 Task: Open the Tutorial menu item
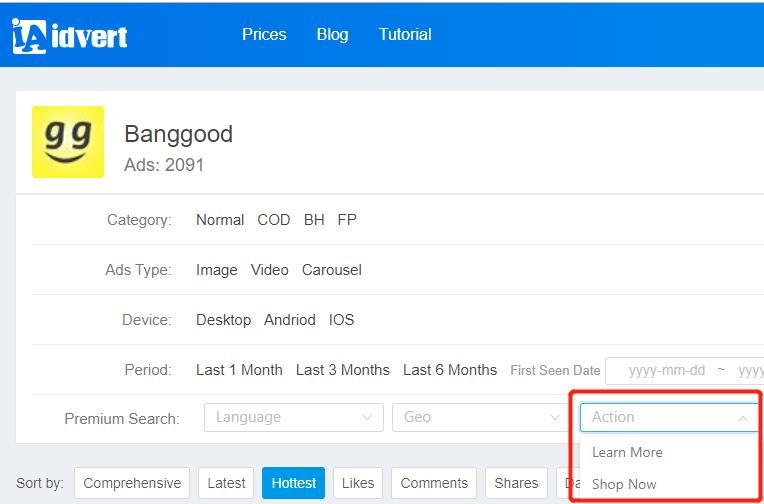(404, 35)
